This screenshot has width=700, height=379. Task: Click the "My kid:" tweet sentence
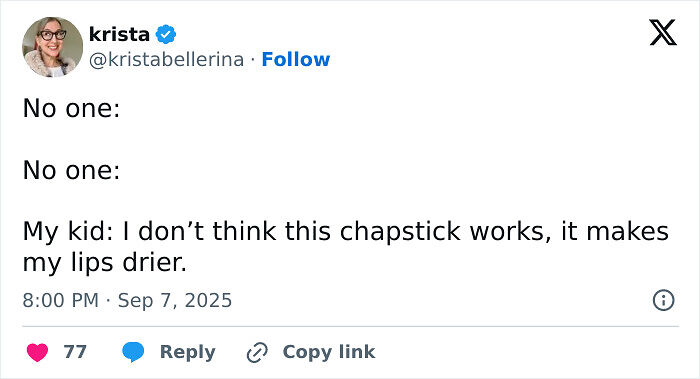tap(346, 247)
